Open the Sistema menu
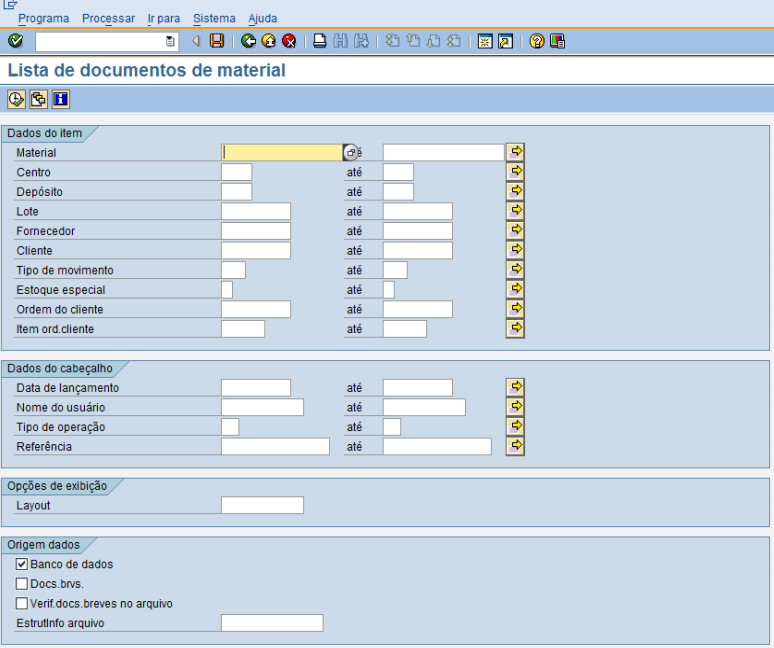The image size is (774, 648). point(214,18)
